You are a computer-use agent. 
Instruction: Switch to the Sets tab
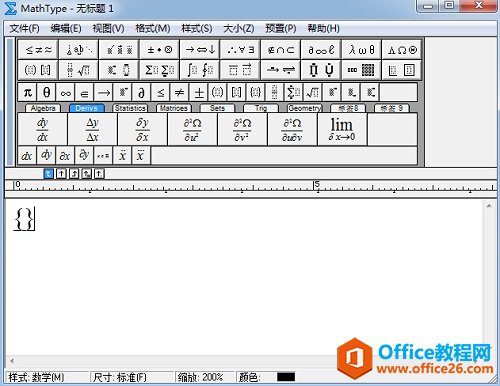217,108
